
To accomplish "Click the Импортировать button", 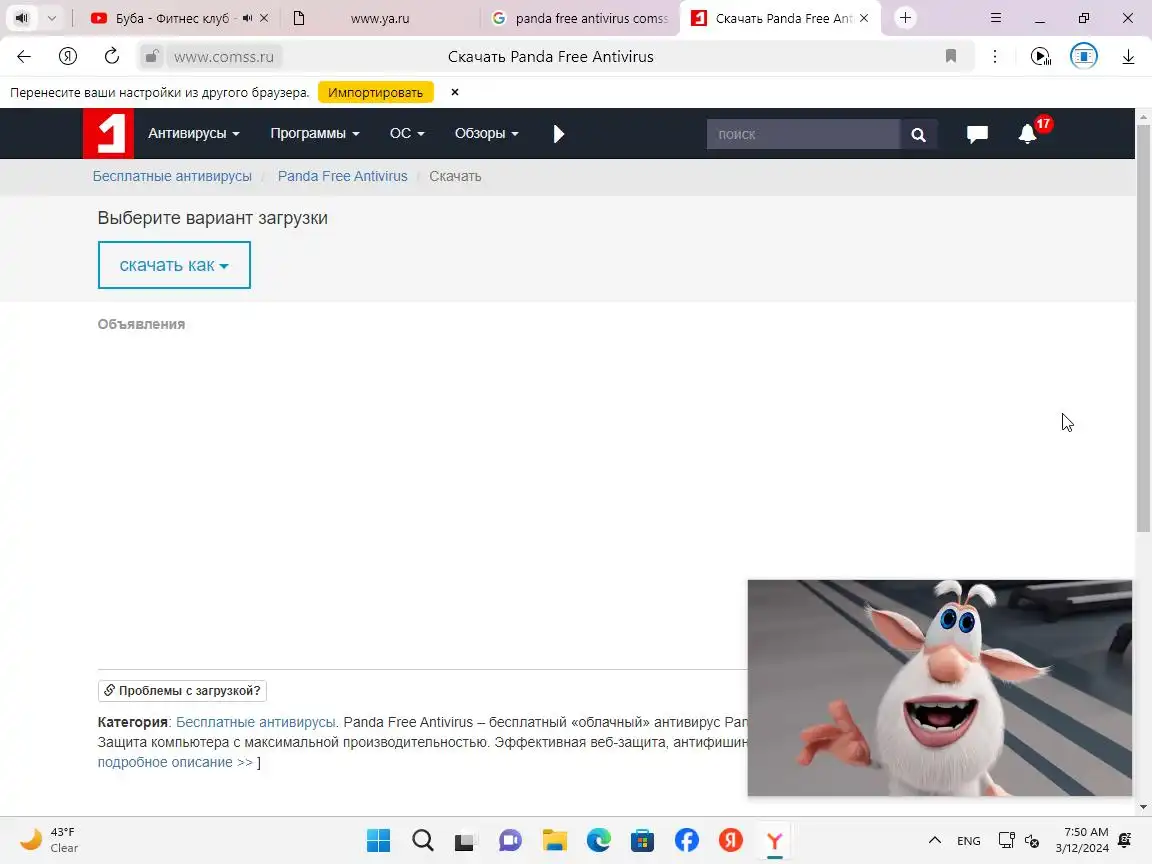I will [375, 93].
